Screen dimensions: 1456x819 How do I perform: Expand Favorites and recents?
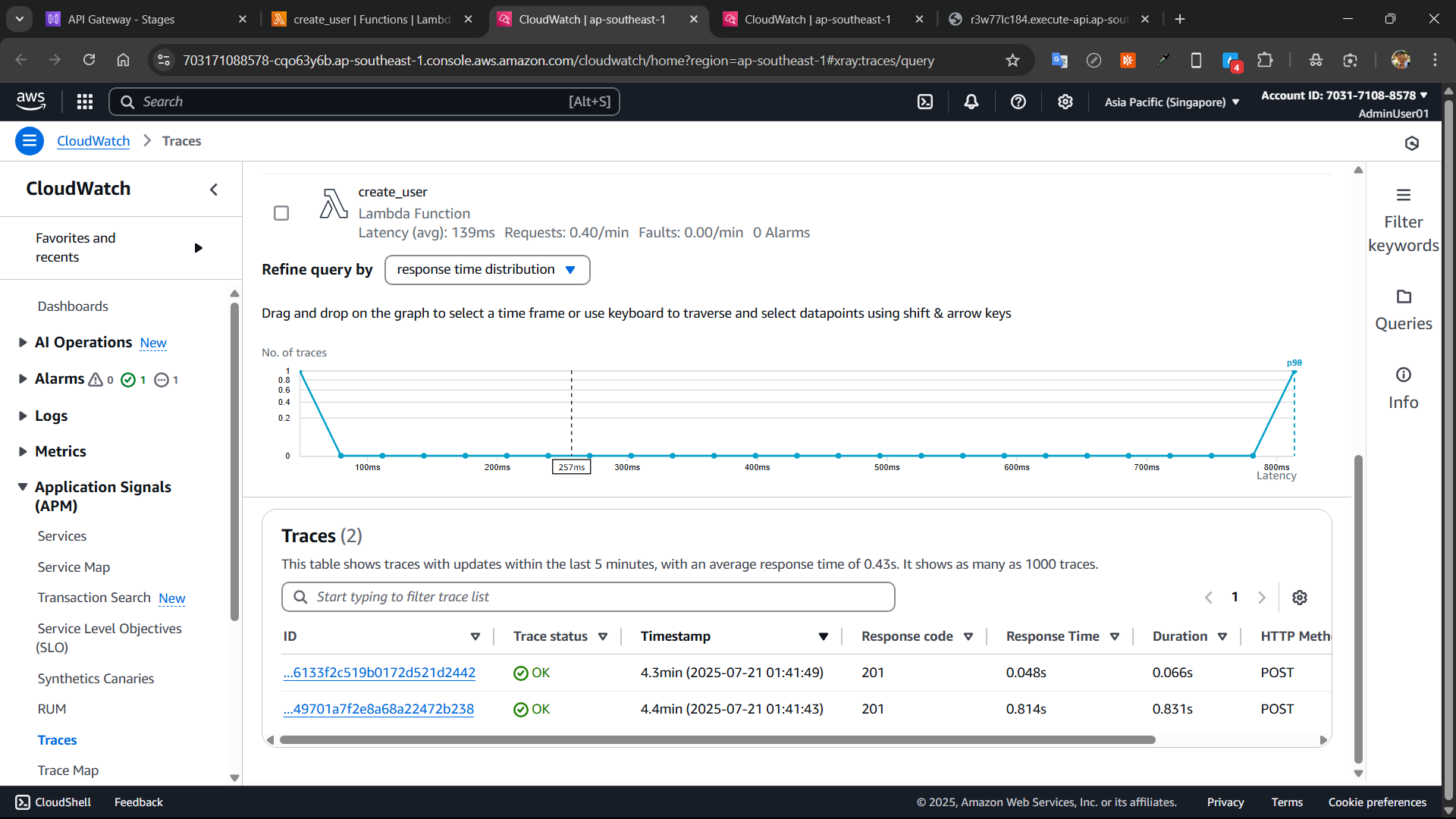[199, 248]
